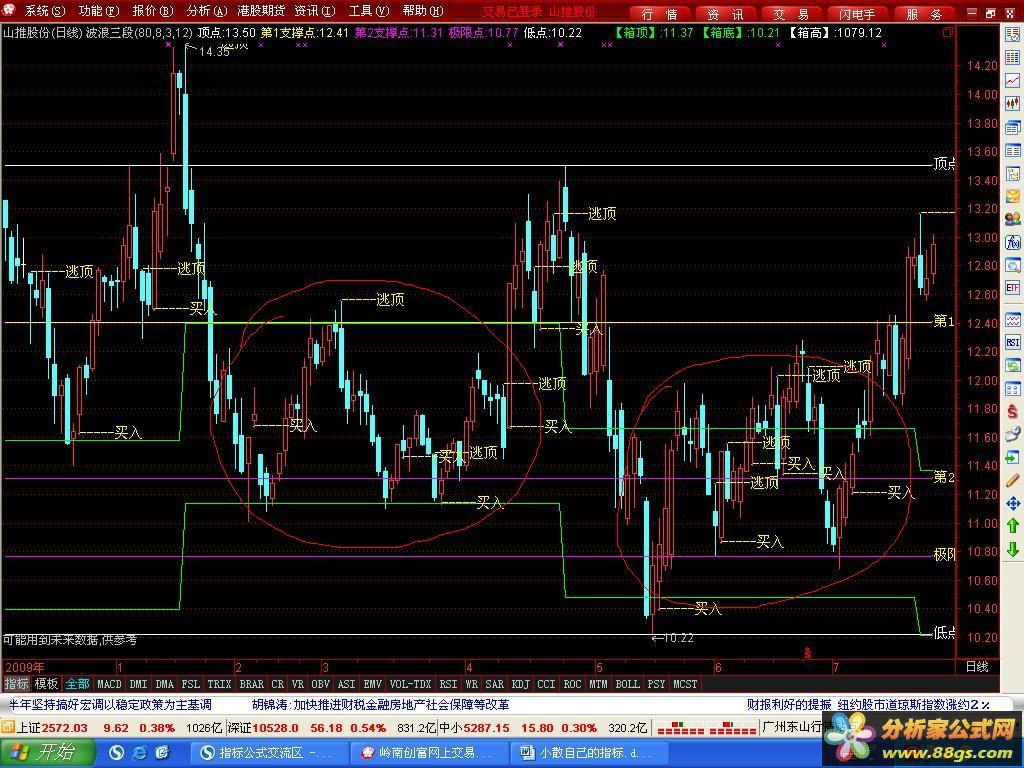Click the RSI indicator sidebar icon

1012,343
